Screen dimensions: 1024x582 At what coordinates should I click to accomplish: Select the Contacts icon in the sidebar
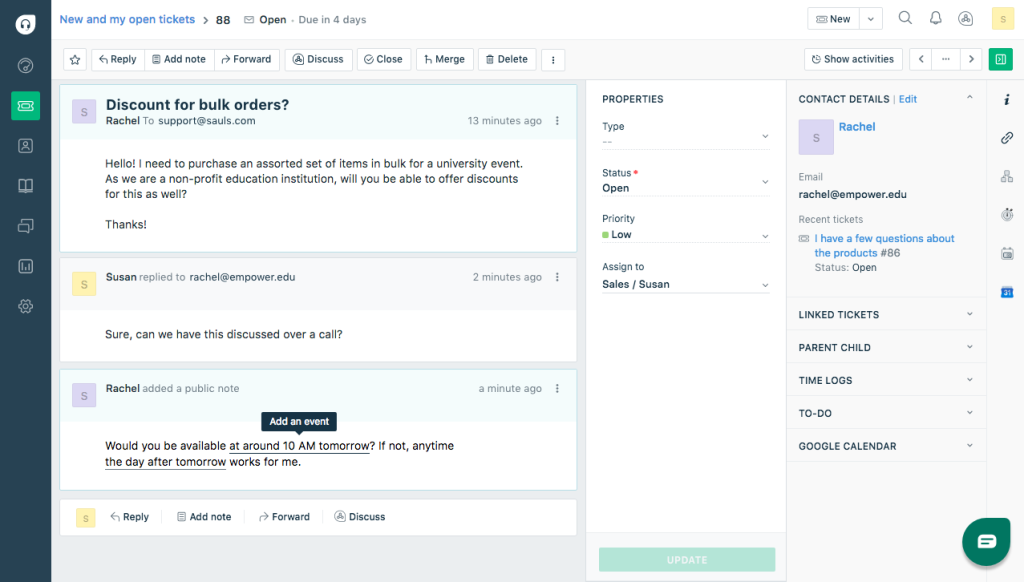tap(25, 145)
